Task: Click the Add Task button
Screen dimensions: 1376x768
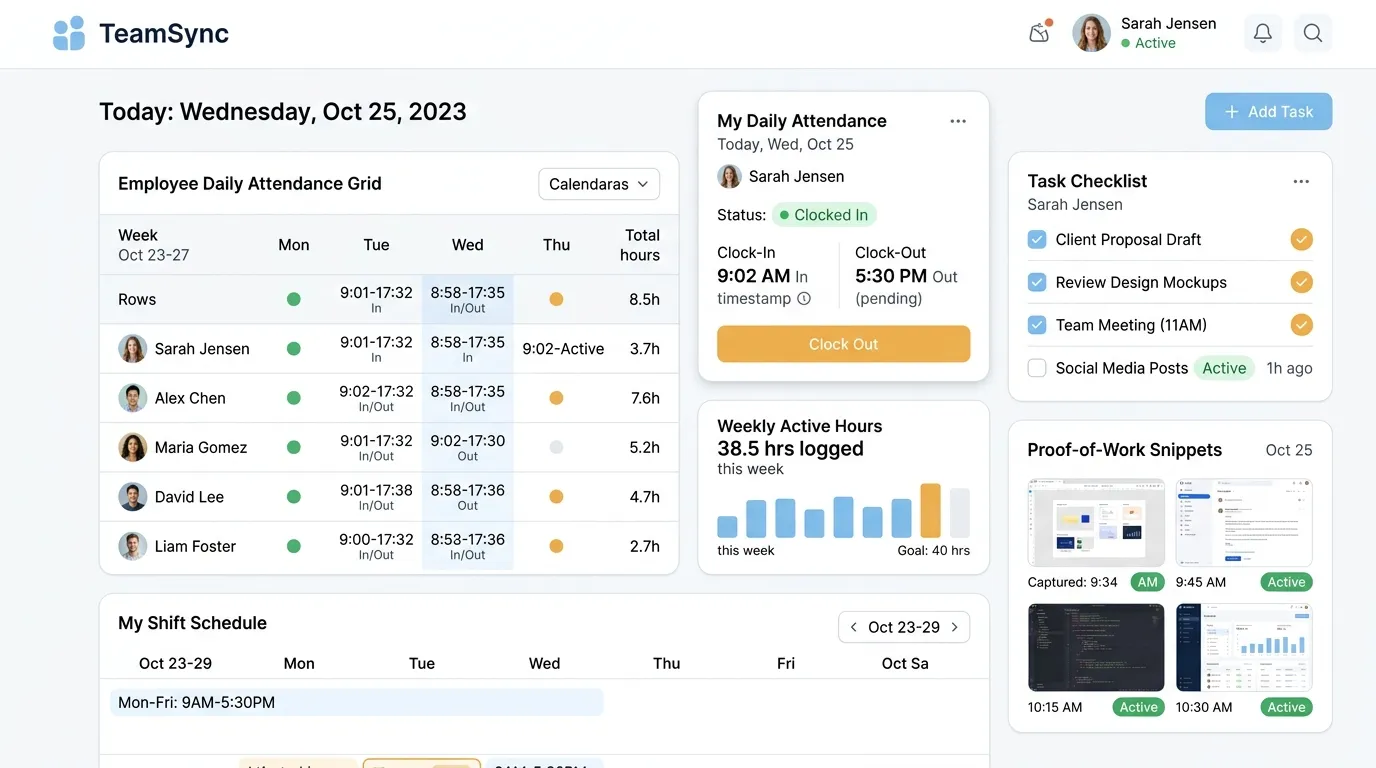Action: click(1269, 112)
